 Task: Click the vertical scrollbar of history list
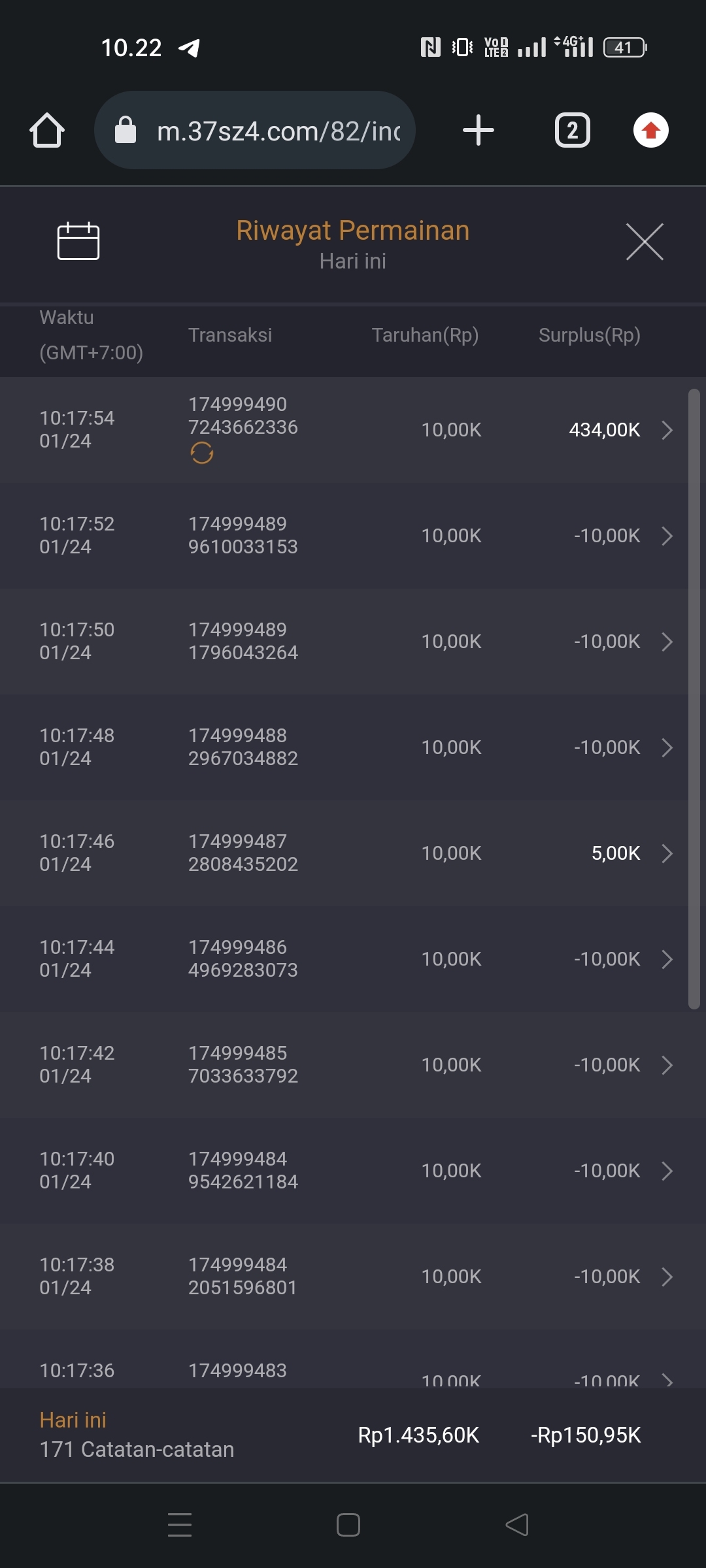[x=694, y=699]
